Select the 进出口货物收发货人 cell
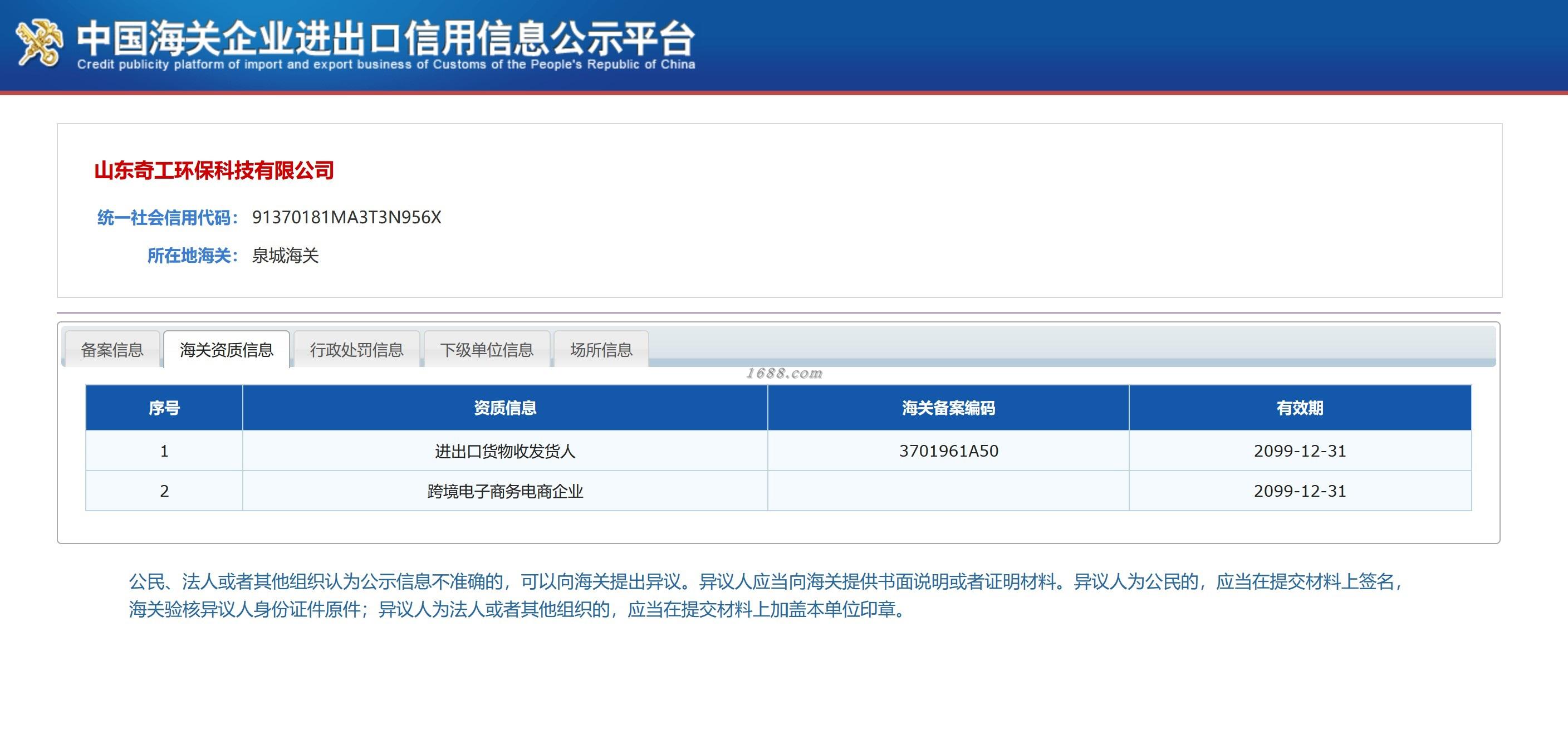The height and width of the screenshot is (744, 1568). click(x=505, y=451)
